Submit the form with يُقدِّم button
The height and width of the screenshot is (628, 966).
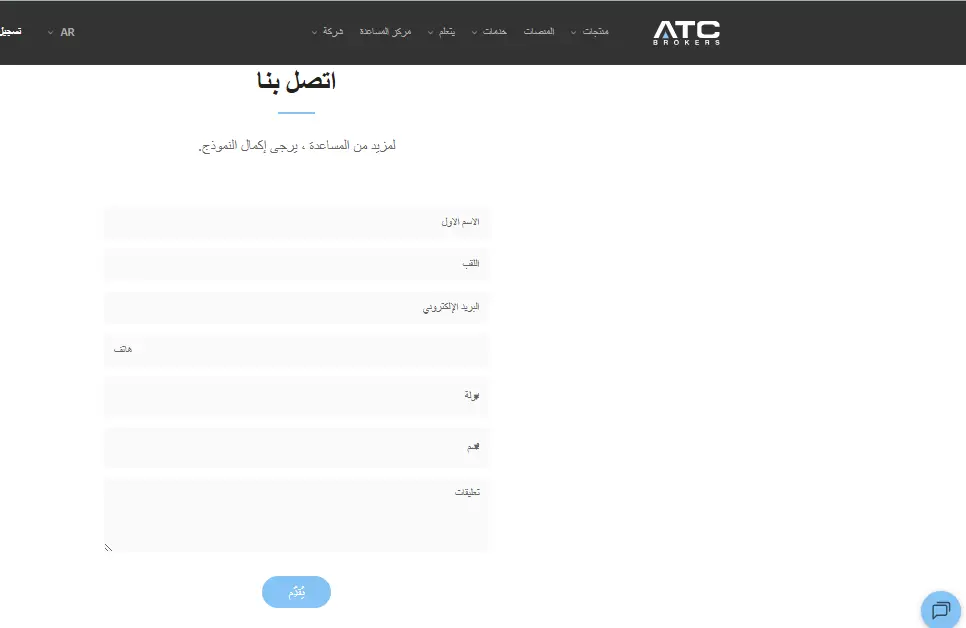tap(296, 592)
